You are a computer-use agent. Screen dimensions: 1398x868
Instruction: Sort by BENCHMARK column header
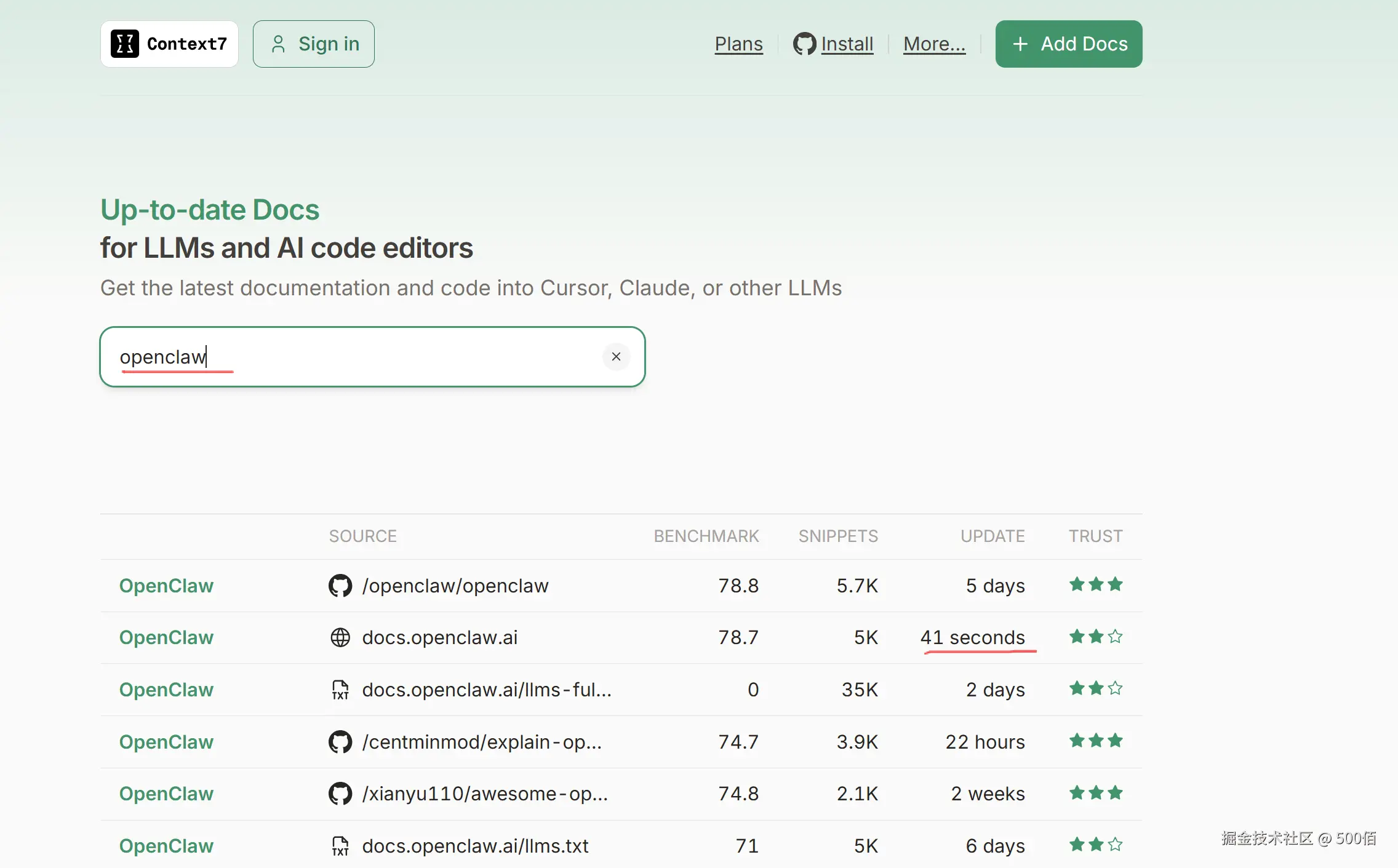(706, 536)
